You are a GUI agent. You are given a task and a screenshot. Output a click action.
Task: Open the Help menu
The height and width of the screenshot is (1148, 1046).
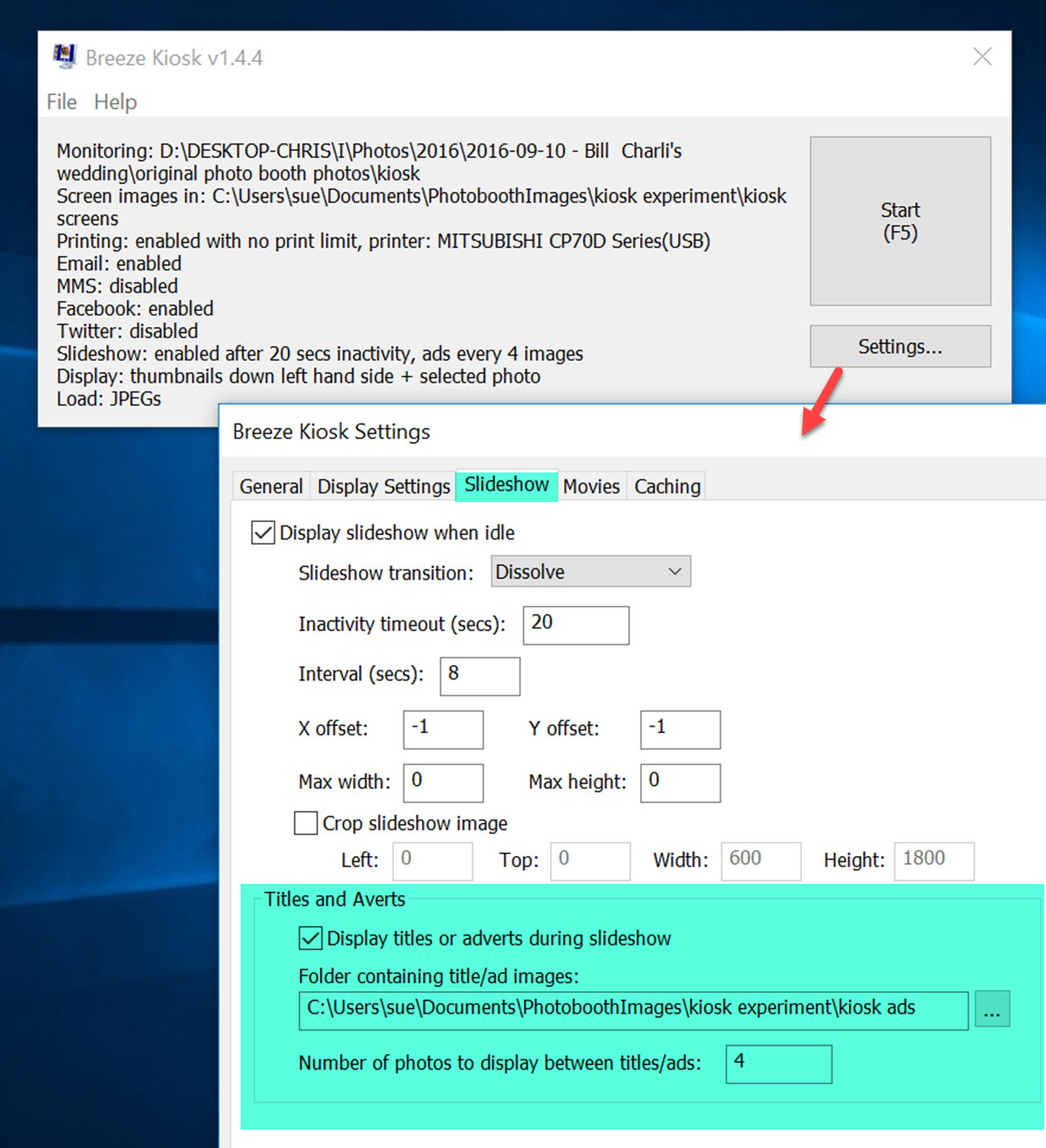coord(115,102)
